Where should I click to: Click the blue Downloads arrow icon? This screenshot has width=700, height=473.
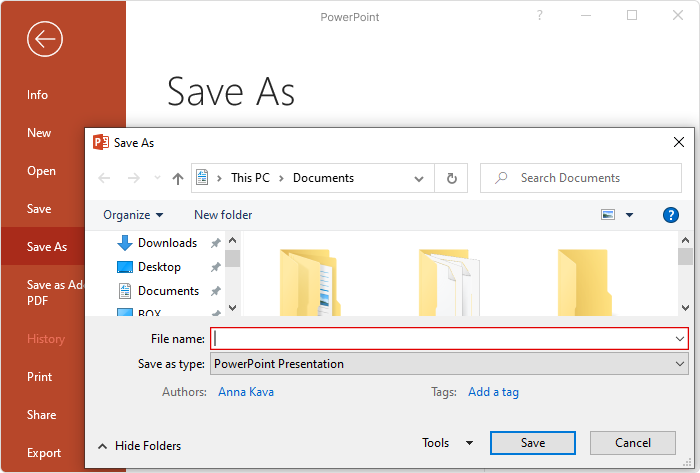pos(125,243)
